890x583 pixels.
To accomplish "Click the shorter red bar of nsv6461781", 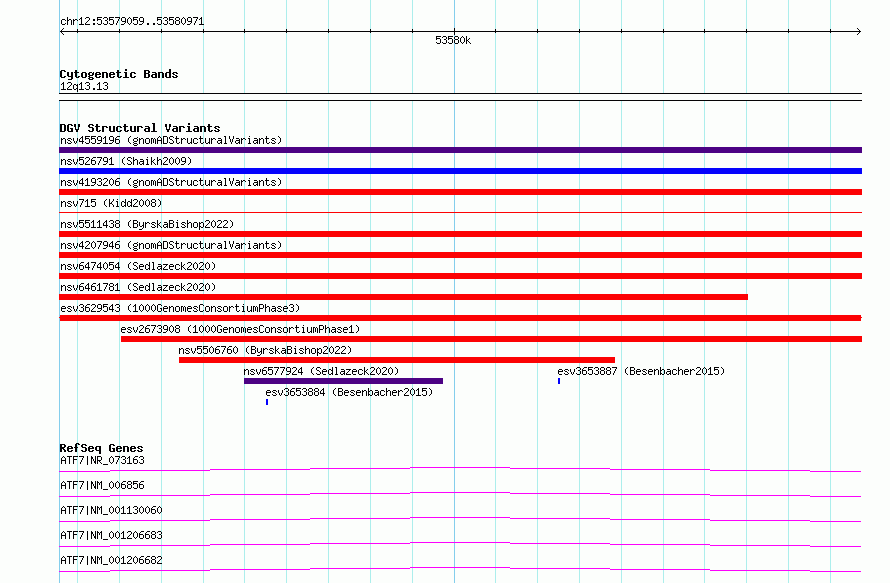I will tap(404, 297).
